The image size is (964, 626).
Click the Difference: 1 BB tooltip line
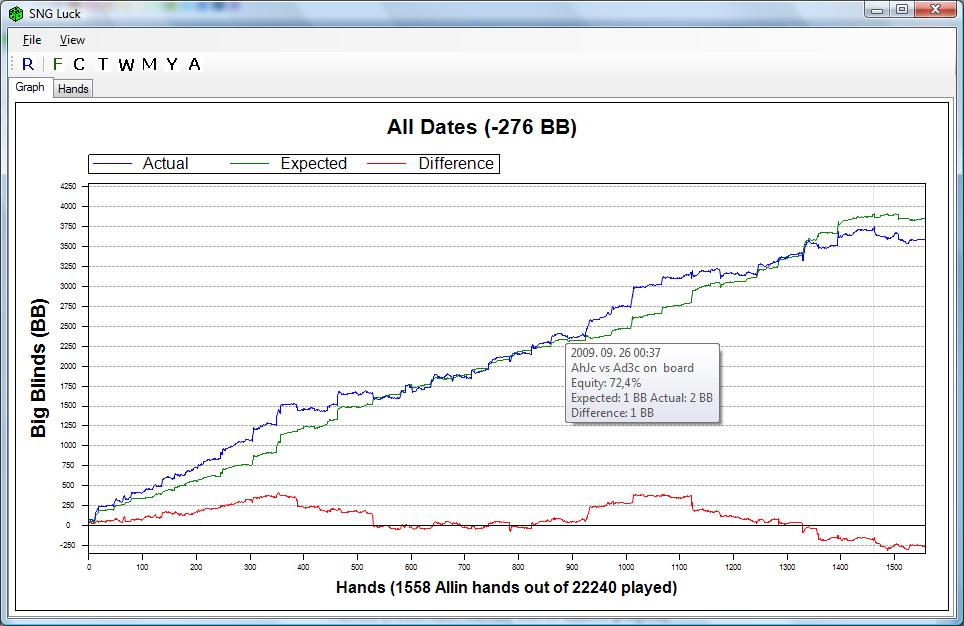pos(612,413)
